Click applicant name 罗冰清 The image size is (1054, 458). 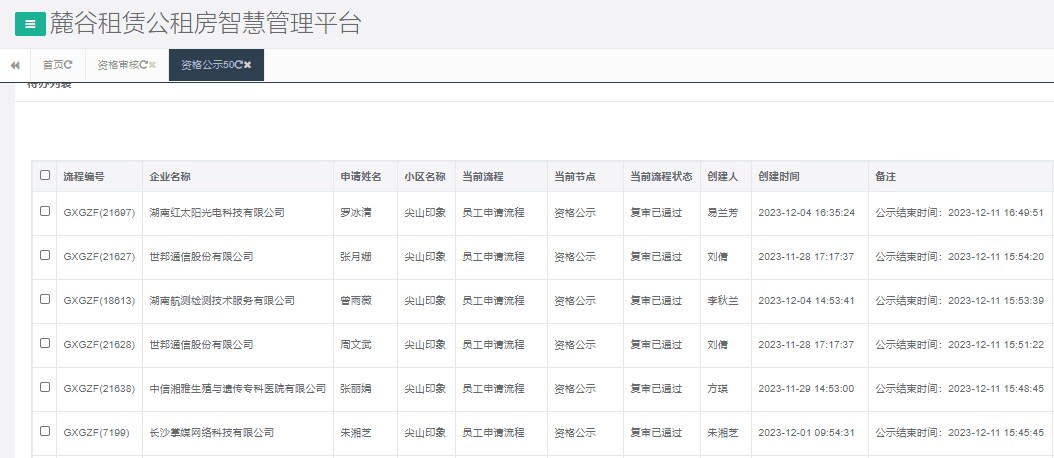[356, 213]
